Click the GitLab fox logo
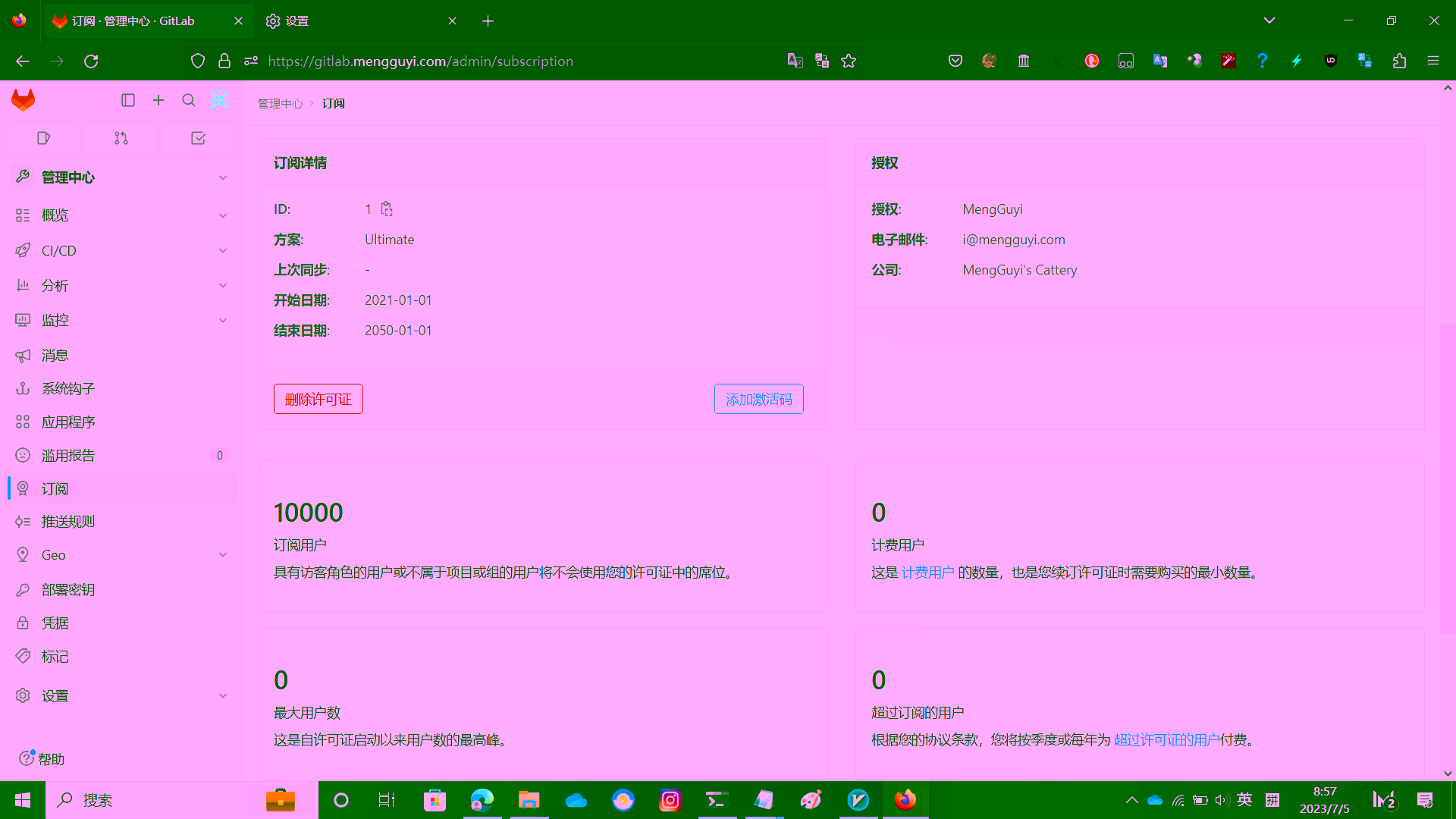 24,100
